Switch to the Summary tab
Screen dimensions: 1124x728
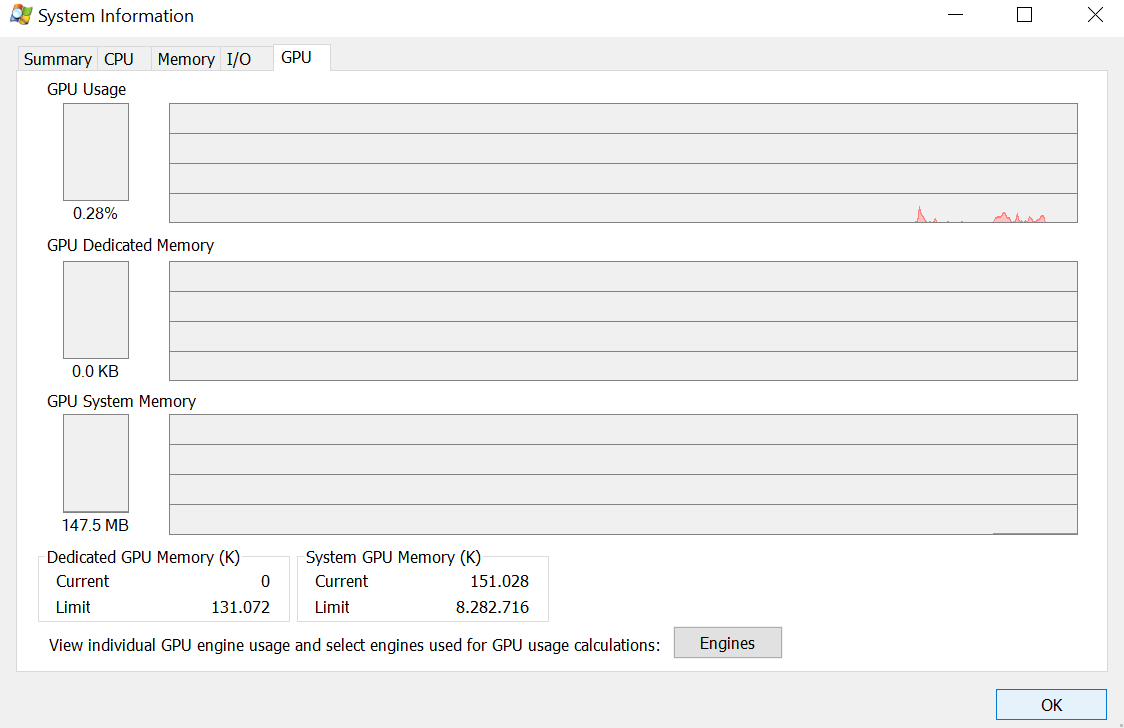point(57,59)
